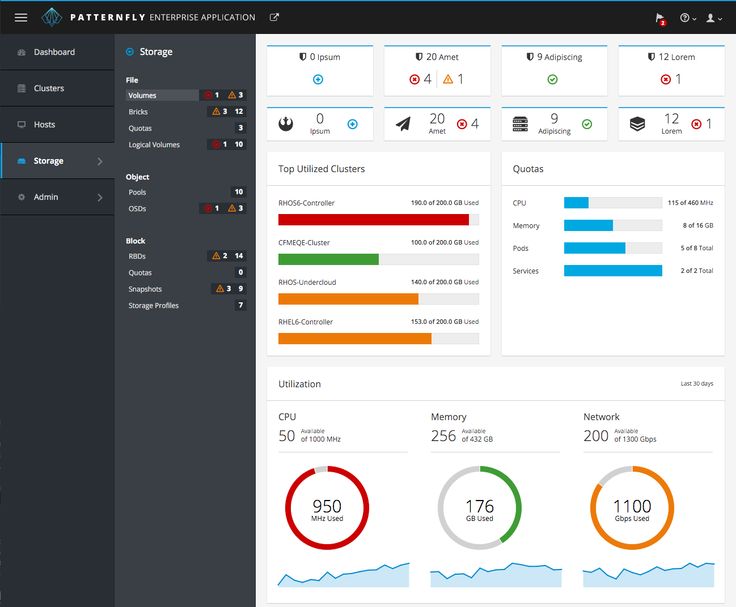Click the warning icon on 20 Amet card

pyautogui.click(x=448, y=79)
